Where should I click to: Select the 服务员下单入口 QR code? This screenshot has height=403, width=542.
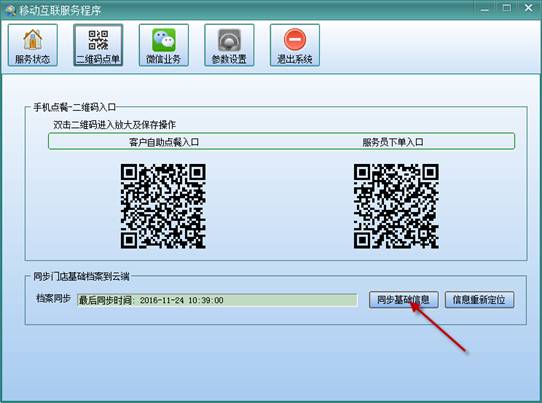396,206
